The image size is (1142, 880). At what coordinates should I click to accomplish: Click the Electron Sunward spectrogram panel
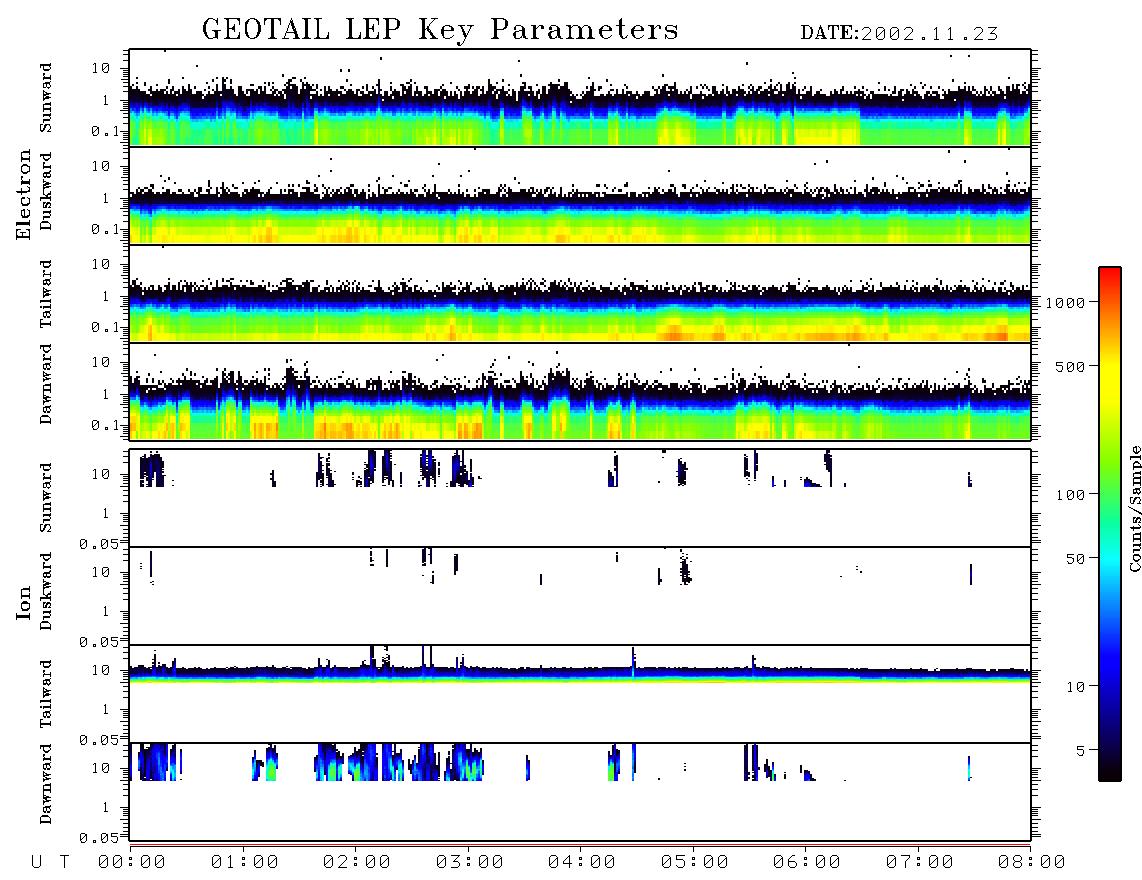[x=580, y=98]
